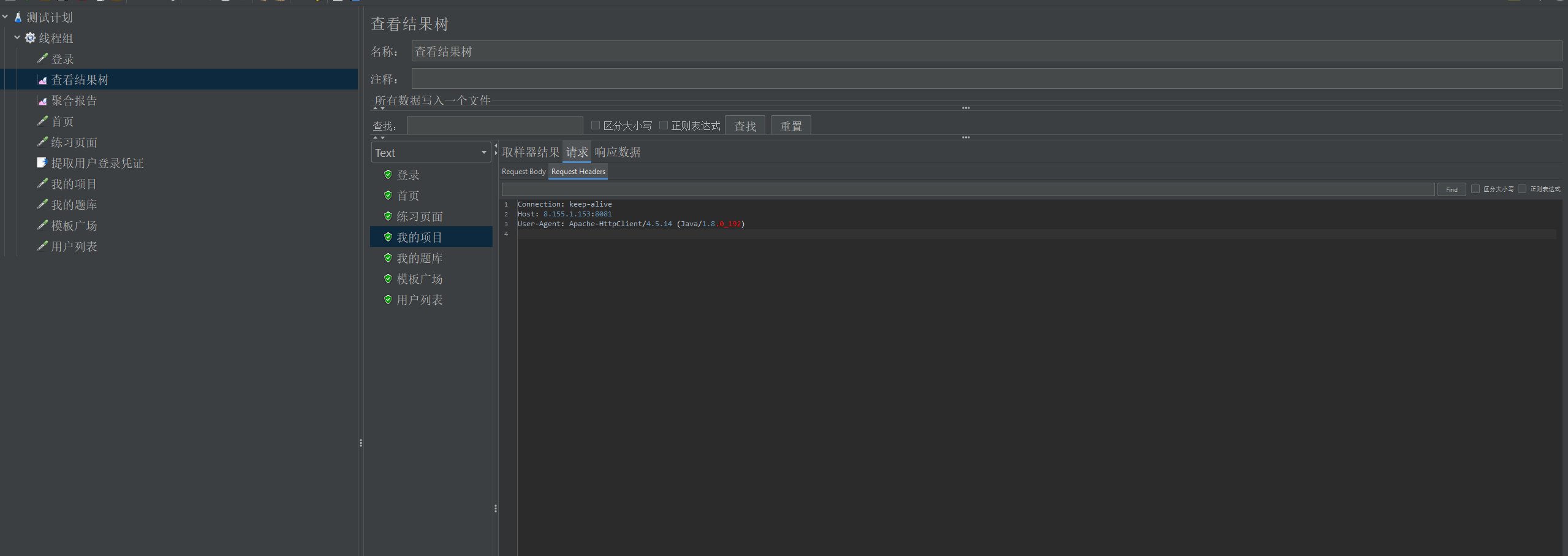Click the flask icon beside 测试计划
This screenshot has width=1568, height=556.
[18, 17]
